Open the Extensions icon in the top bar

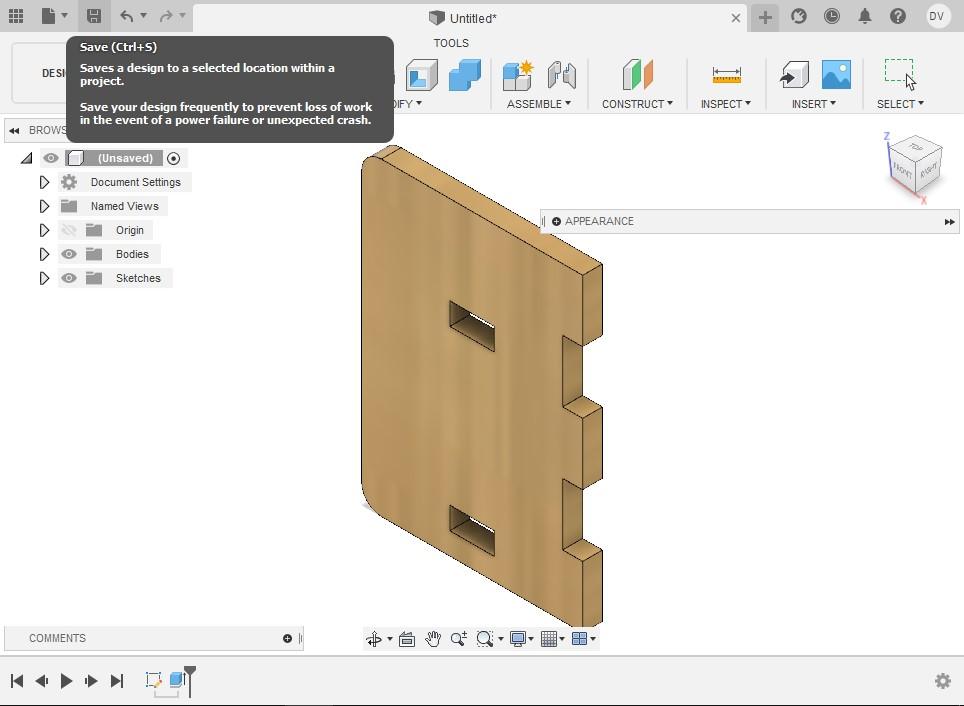(x=799, y=17)
